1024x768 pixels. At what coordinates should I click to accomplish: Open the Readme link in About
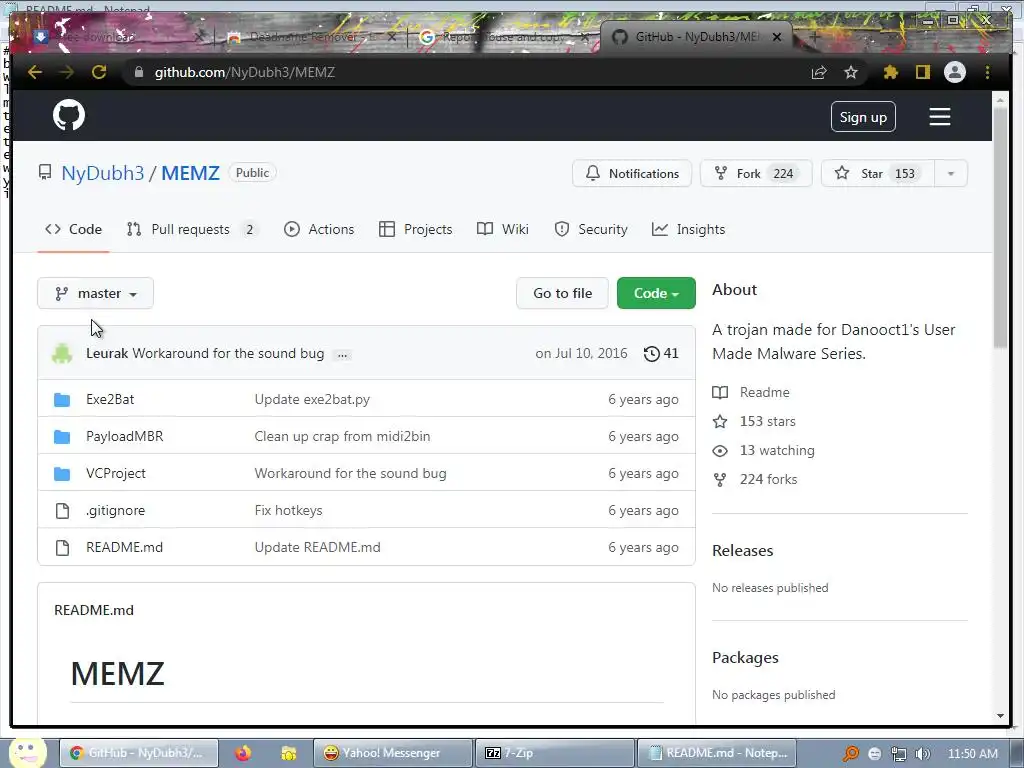pyautogui.click(x=751, y=392)
